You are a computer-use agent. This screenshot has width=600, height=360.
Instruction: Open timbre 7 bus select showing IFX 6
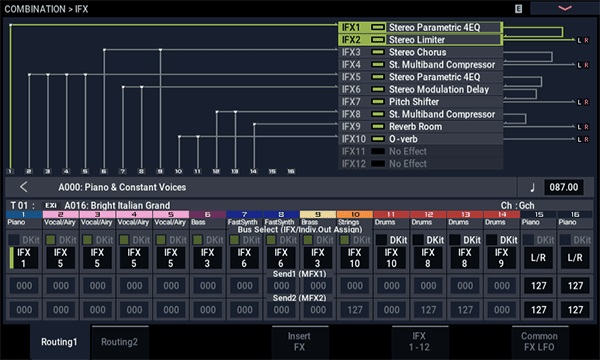pyautogui.click(x=244, y=257)
